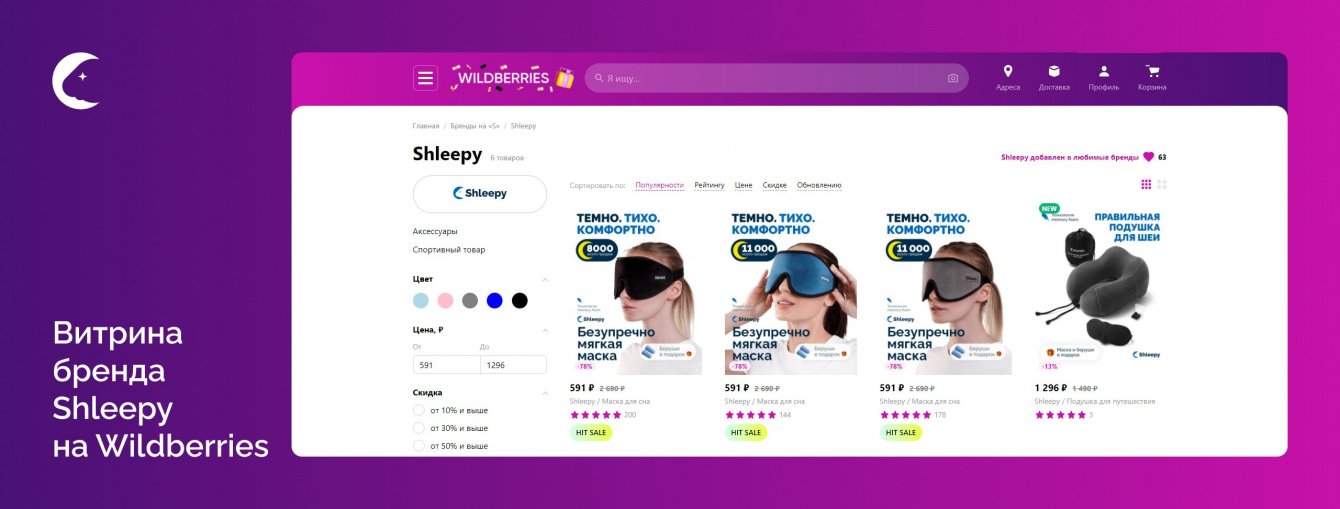Collapse the Цвет filter section
This screenshot has height=509, width=1340.
coord(545,279)
